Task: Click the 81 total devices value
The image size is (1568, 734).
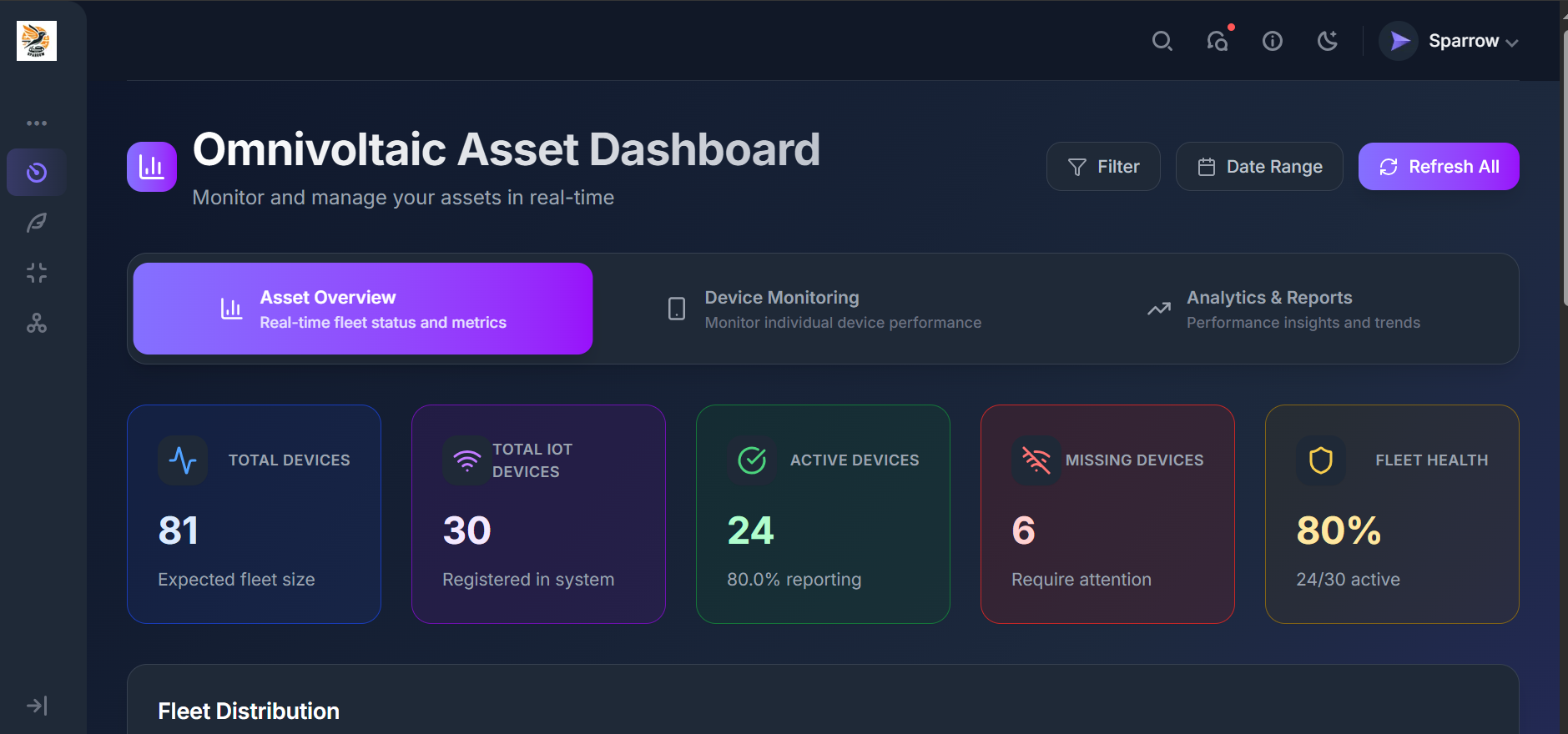Action: click(179, 530)
